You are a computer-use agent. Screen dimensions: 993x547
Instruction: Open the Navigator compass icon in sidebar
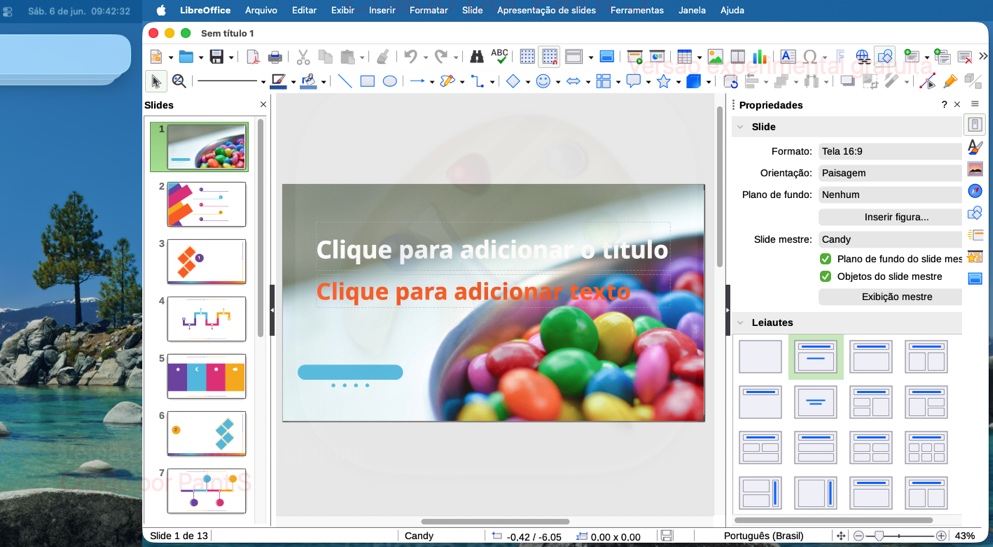pyautogui.click(x=975, y=191)
